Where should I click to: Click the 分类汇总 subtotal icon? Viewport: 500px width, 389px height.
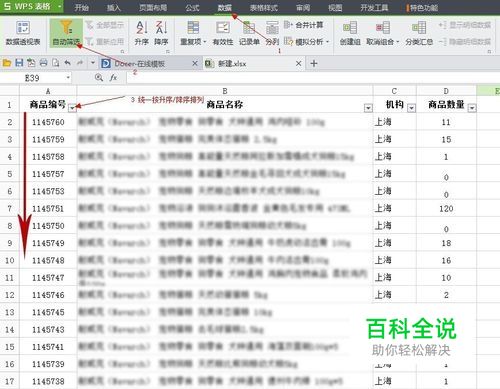pos(419,33)
